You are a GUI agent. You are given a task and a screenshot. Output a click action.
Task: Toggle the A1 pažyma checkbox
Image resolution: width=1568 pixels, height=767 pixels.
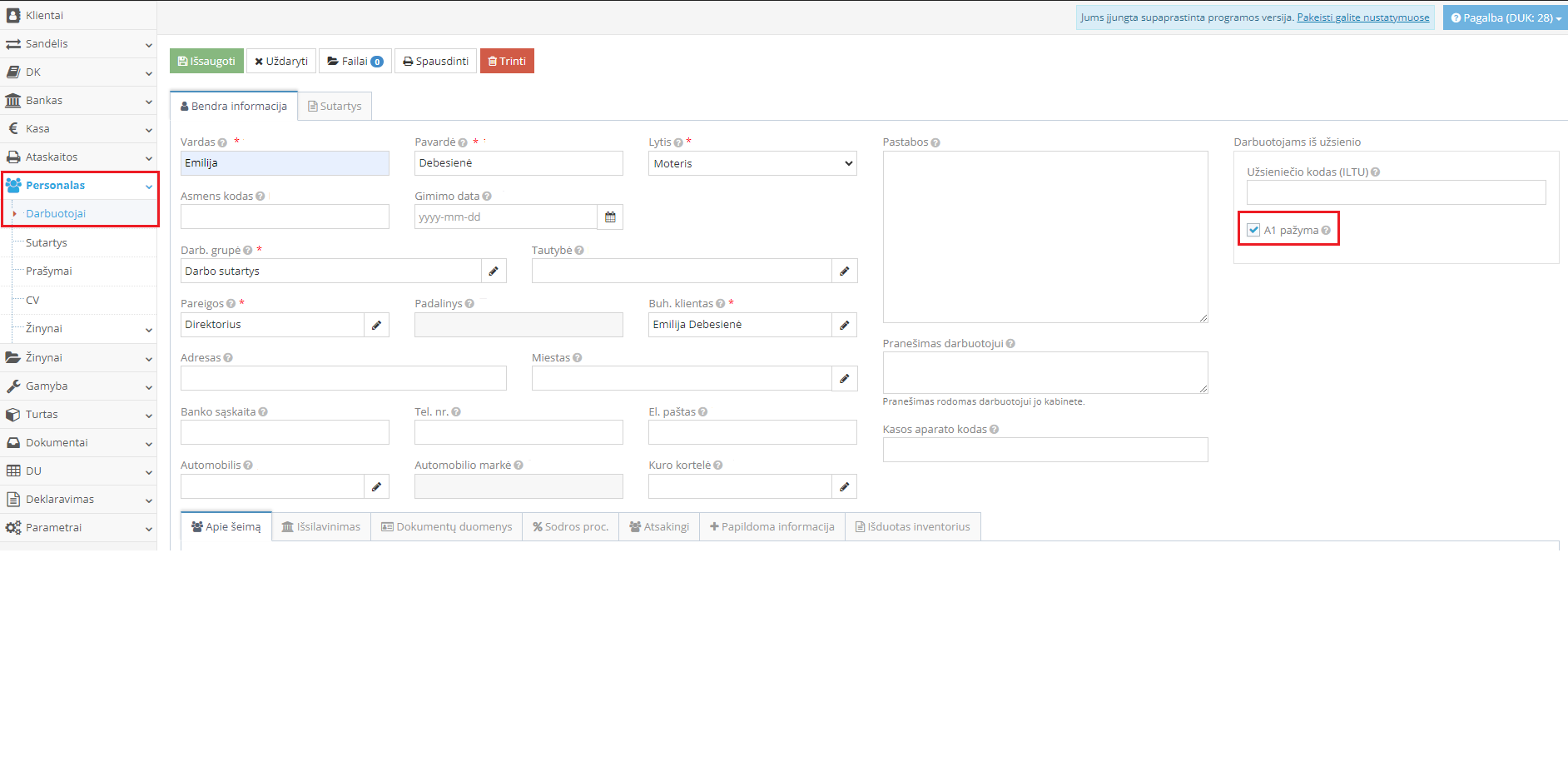click(1253, 230)
